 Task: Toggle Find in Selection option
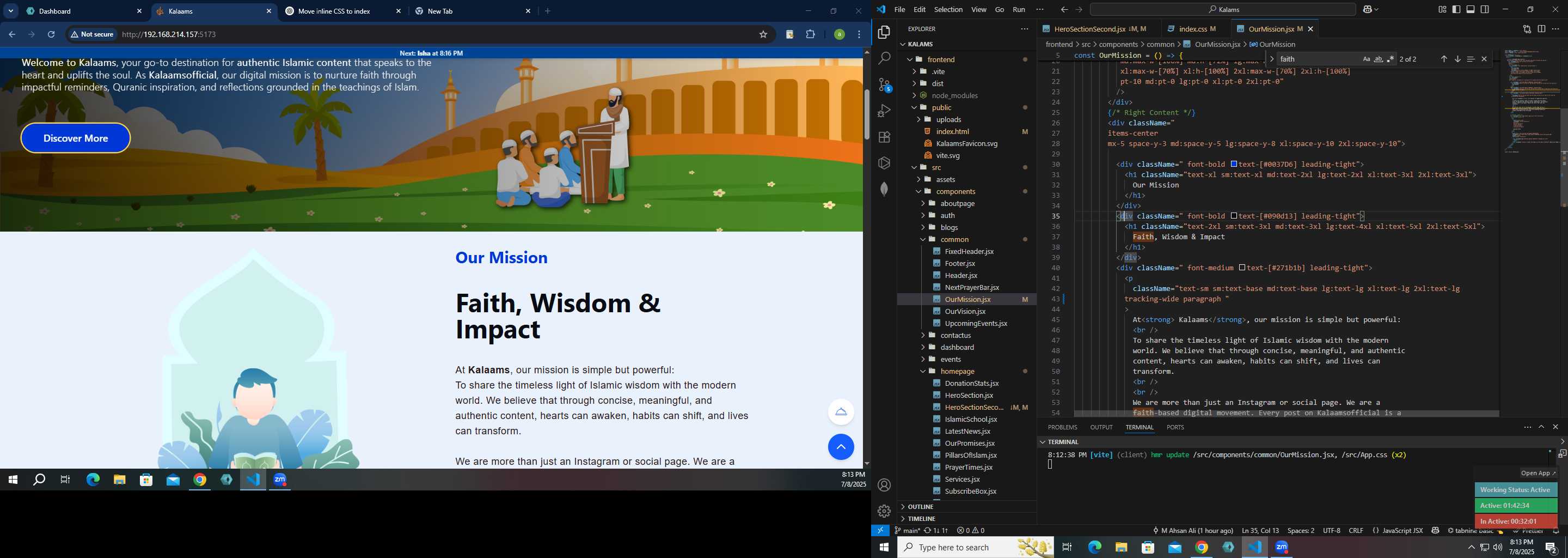pyautogui.click(x=1471, y=59)
